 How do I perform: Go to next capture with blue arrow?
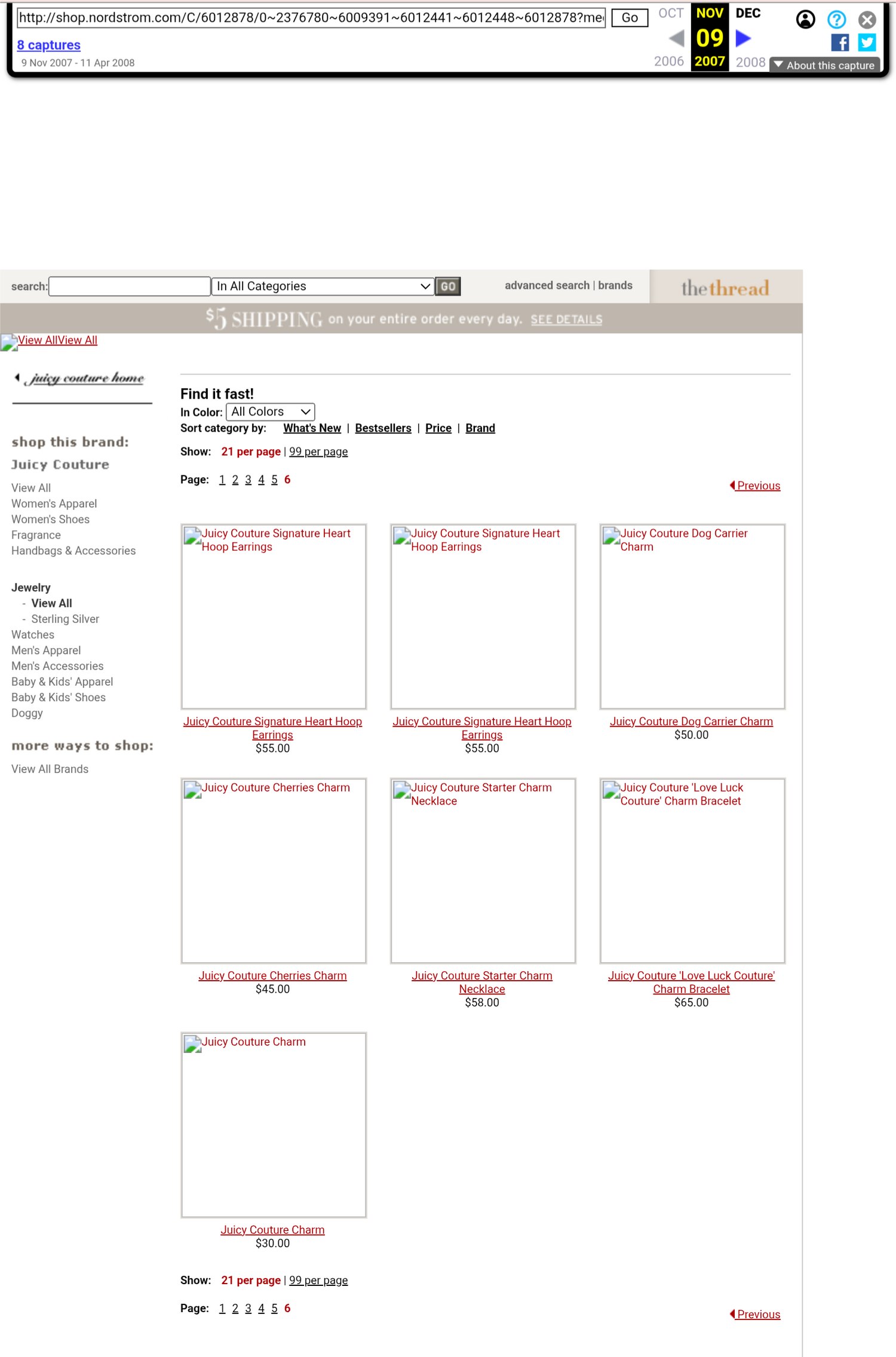pos(742,39)
